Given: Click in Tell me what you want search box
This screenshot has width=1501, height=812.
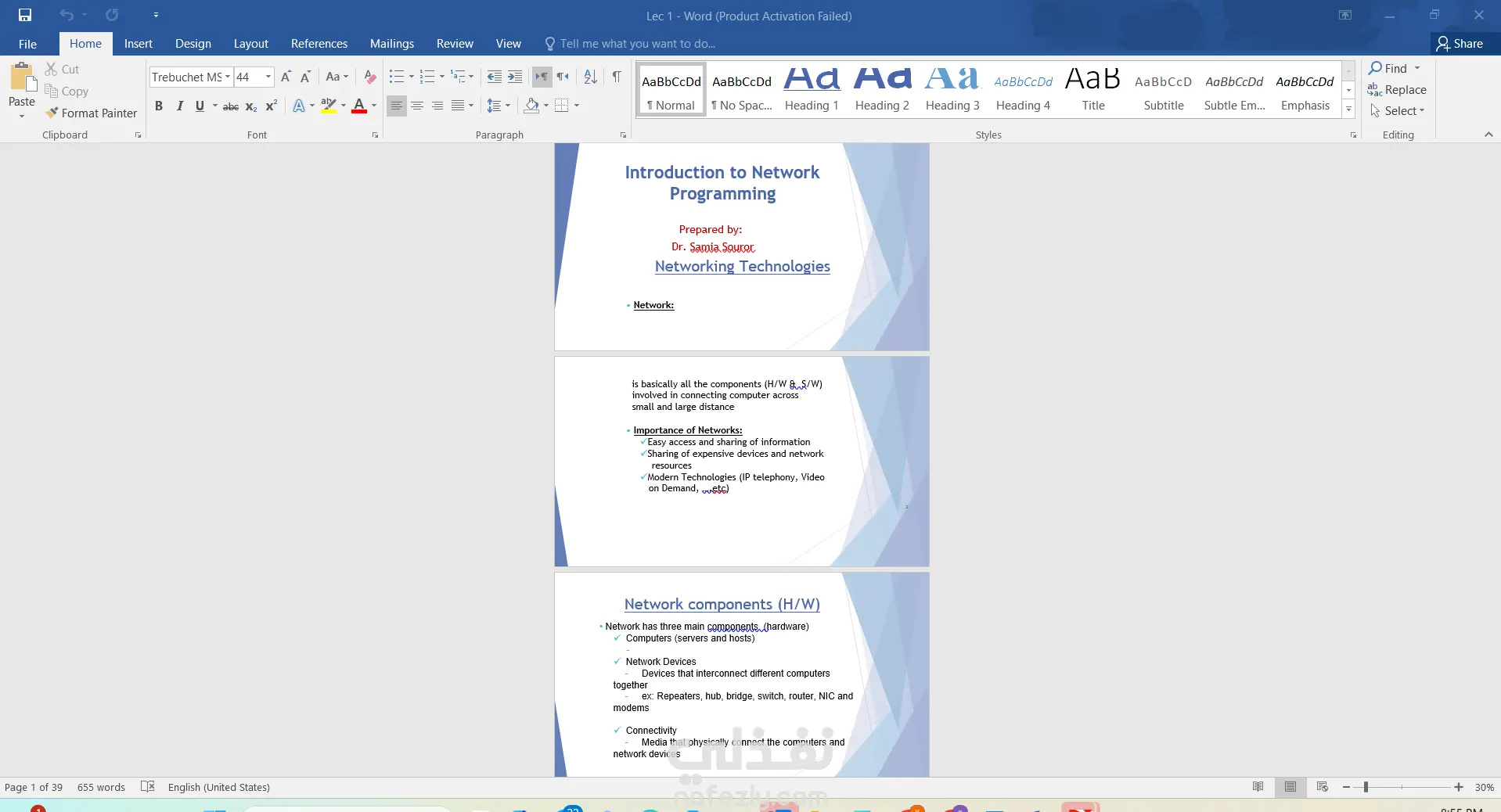Looking at the screenshot, I should tap(637, 44).
